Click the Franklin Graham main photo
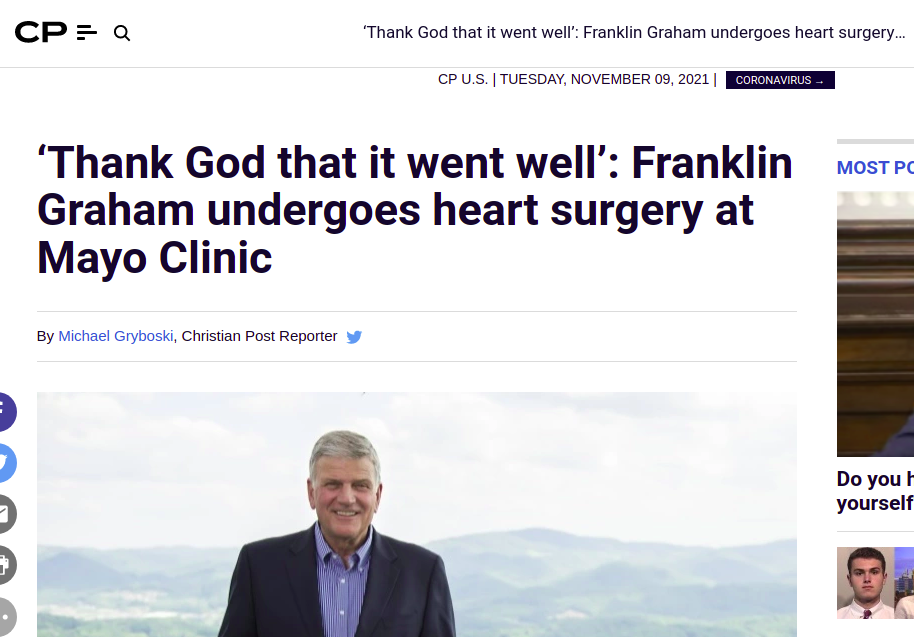Image resolution: width=914 pixels, height=637 pixels. pyautogui.click(x=417, y=515)
